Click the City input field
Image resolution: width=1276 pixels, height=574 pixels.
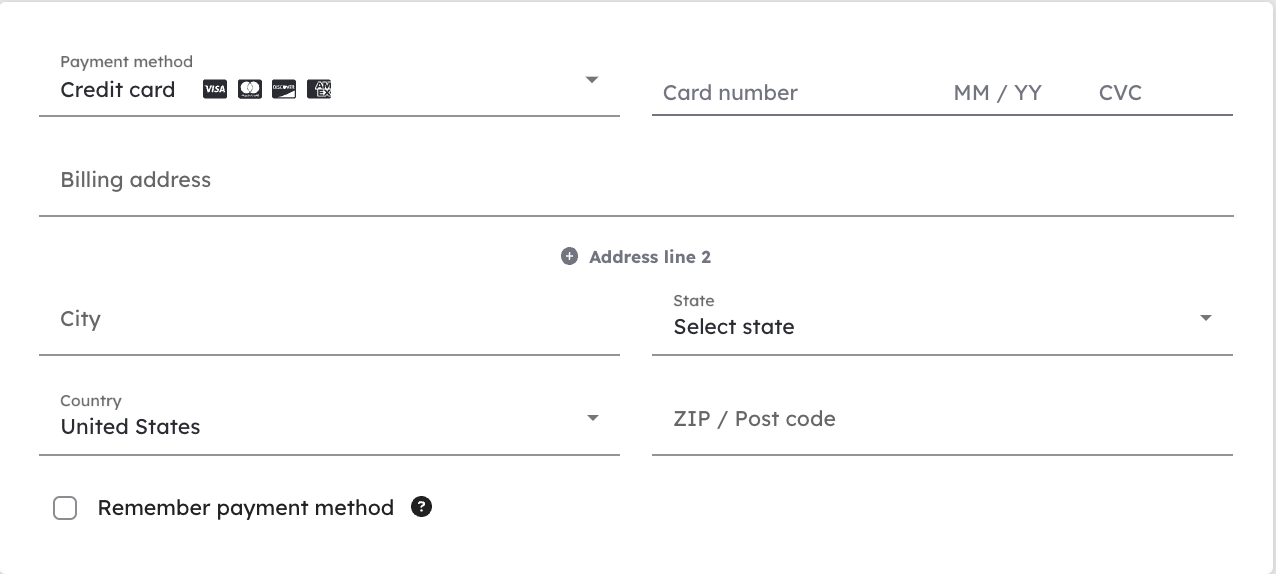pyautogui.click(x=329, y=319)
